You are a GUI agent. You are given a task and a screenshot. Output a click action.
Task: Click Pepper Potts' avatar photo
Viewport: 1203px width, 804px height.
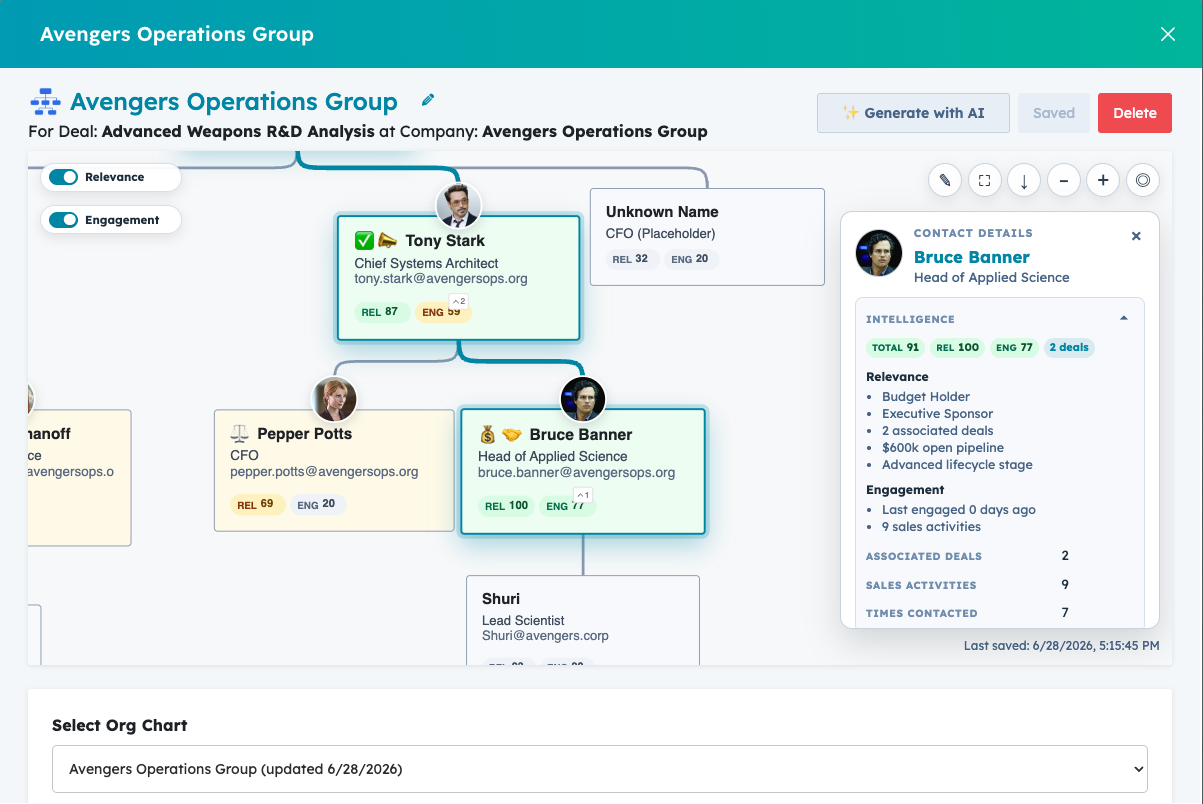click(335, 399)
